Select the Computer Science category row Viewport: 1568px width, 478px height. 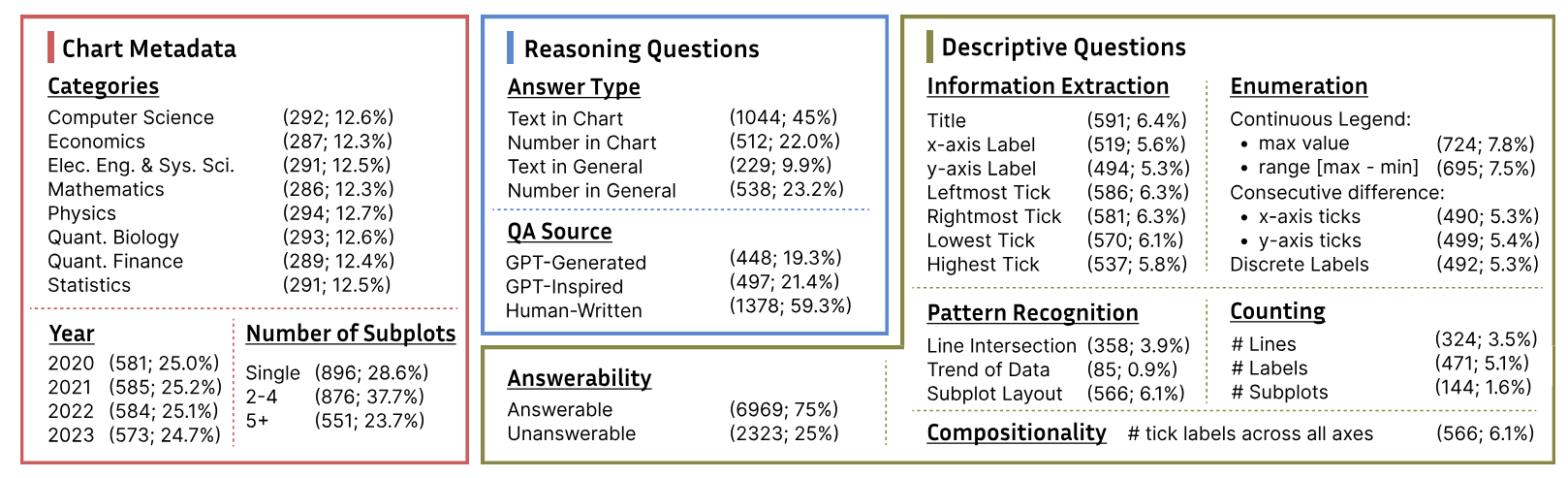(130, 117)
